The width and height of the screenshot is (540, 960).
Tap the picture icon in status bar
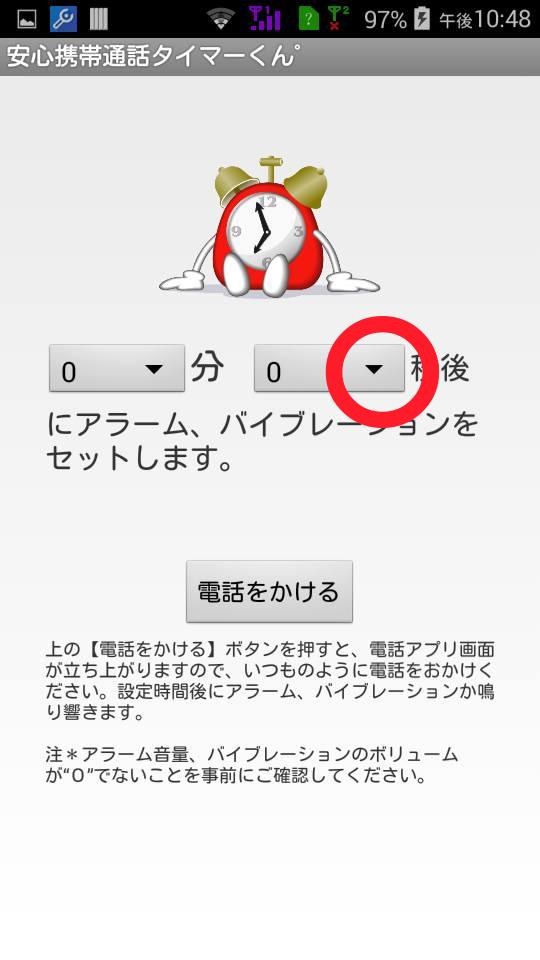(x=26, y=20)
